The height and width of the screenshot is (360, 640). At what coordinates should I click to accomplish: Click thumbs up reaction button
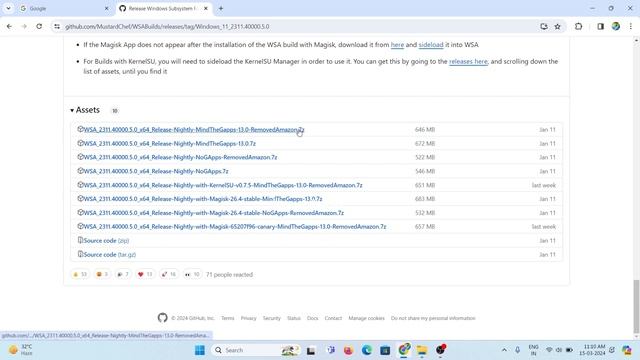point(80,275)
